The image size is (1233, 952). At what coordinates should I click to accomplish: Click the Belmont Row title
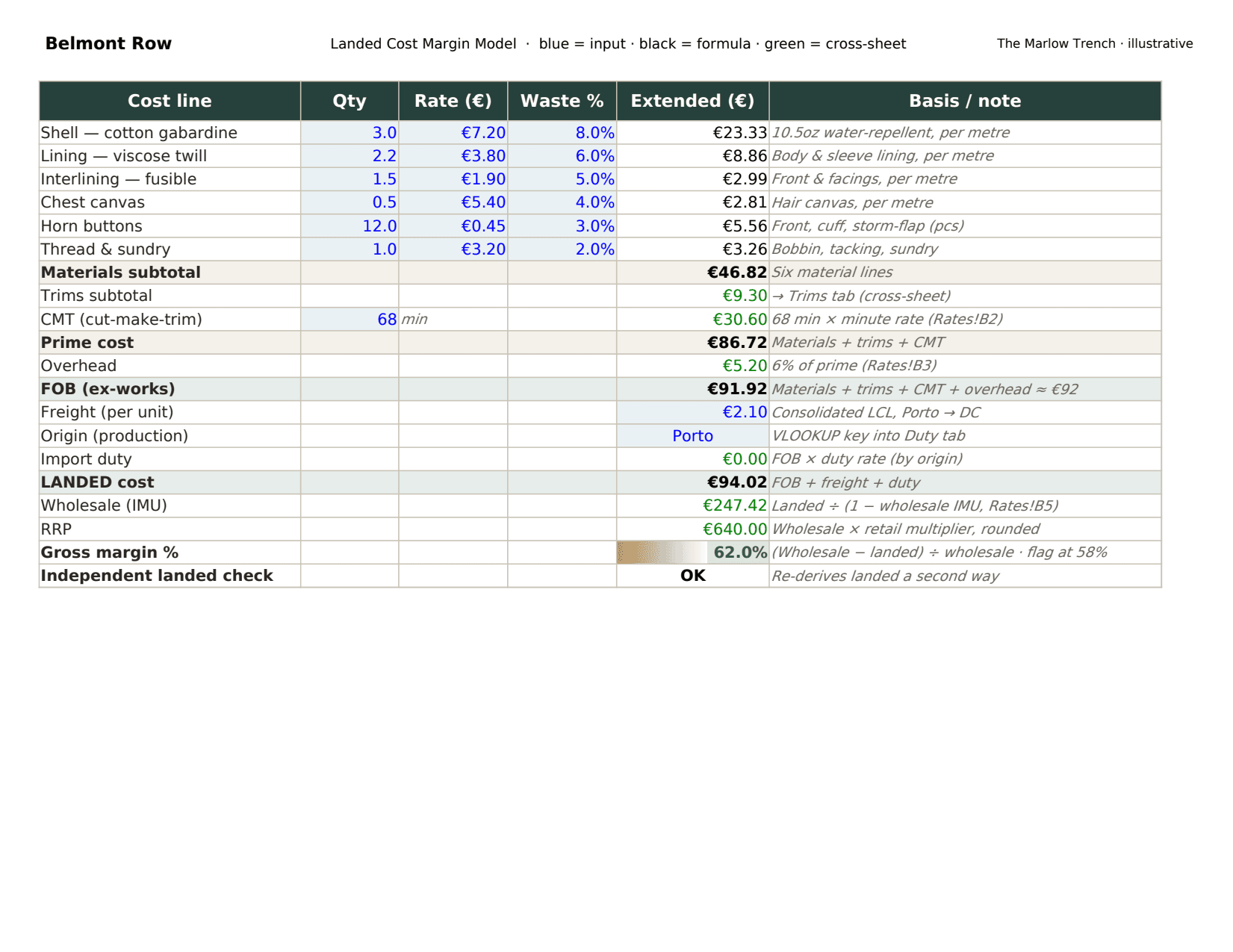pos(108,43)
